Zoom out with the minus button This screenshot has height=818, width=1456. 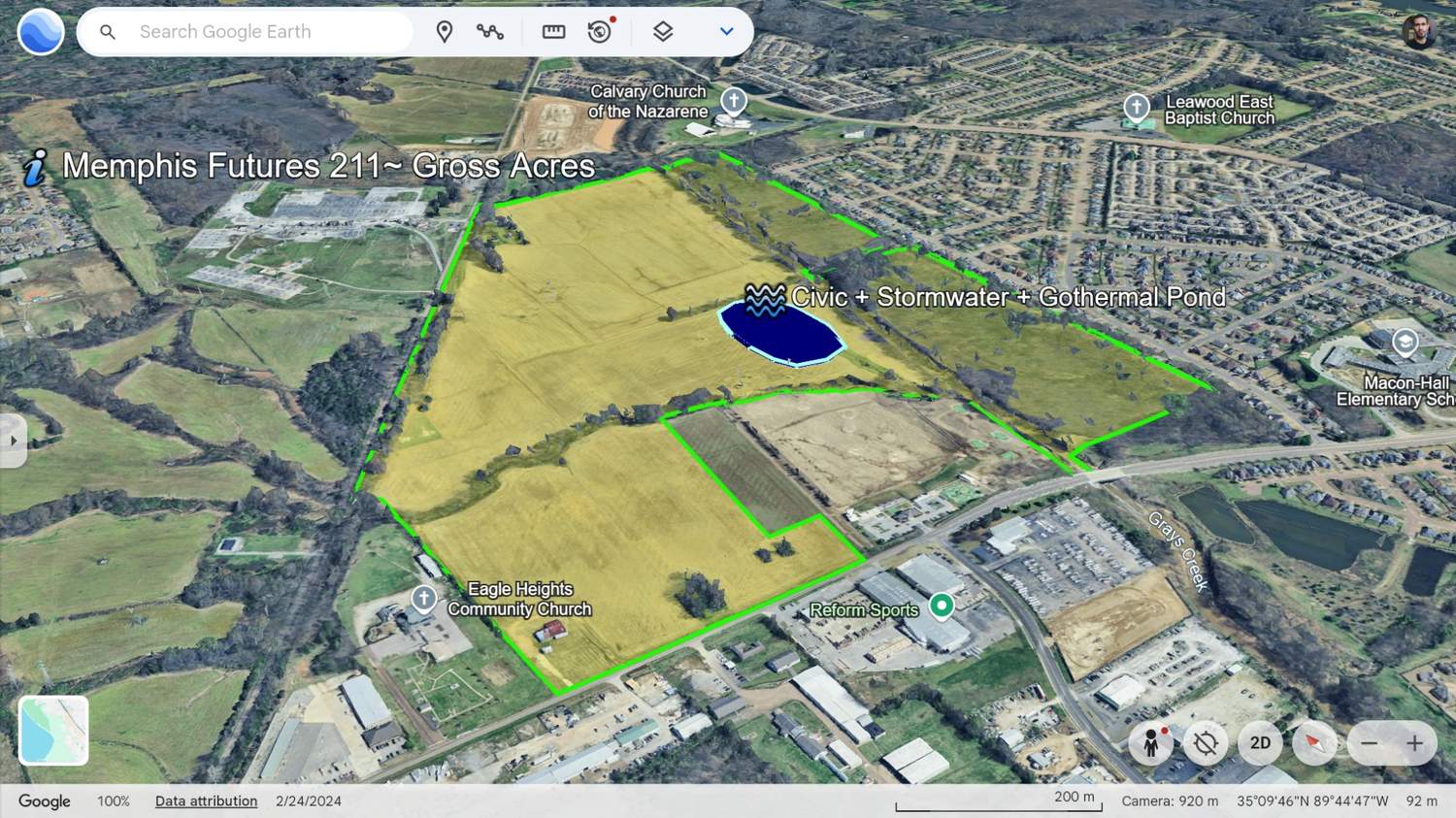(1369, 743)
